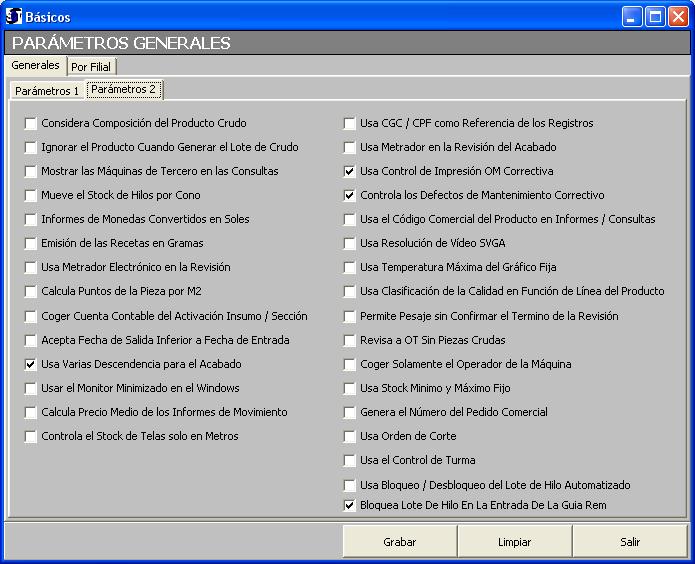Click the Salir button to exit
695x564 pixels.
[630, 542]
